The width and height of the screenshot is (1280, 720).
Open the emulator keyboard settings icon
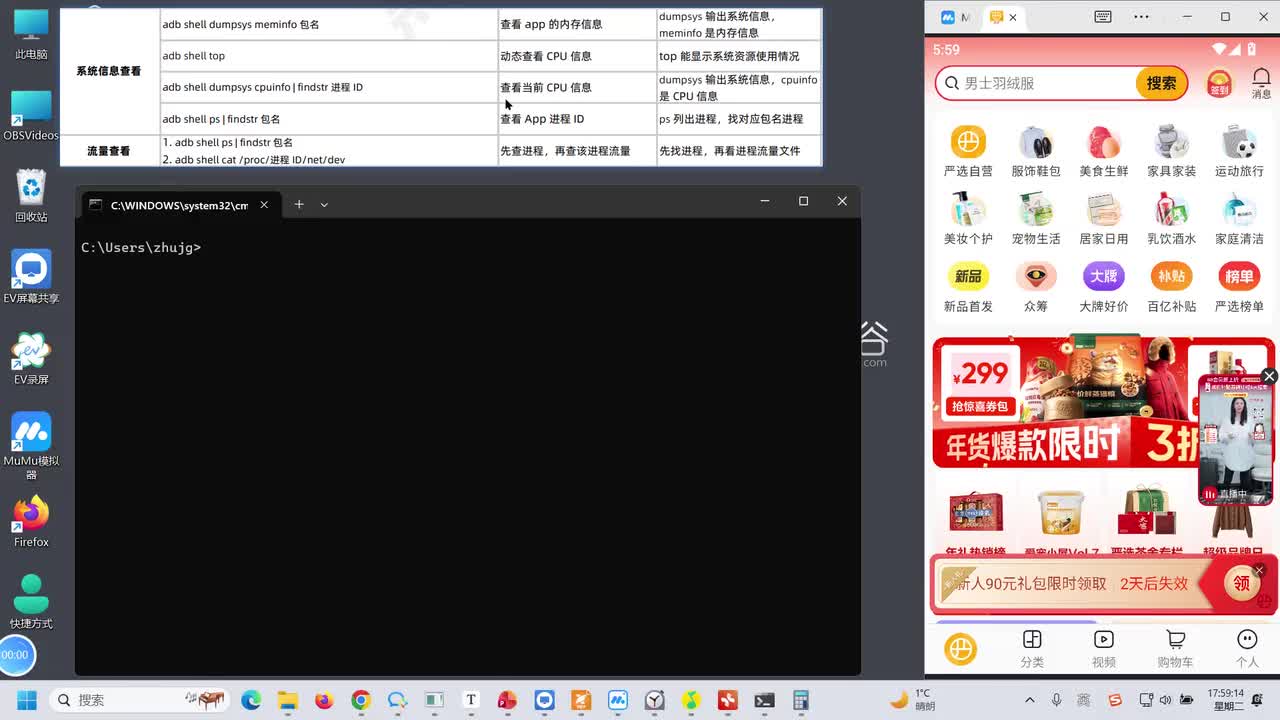1103,17
